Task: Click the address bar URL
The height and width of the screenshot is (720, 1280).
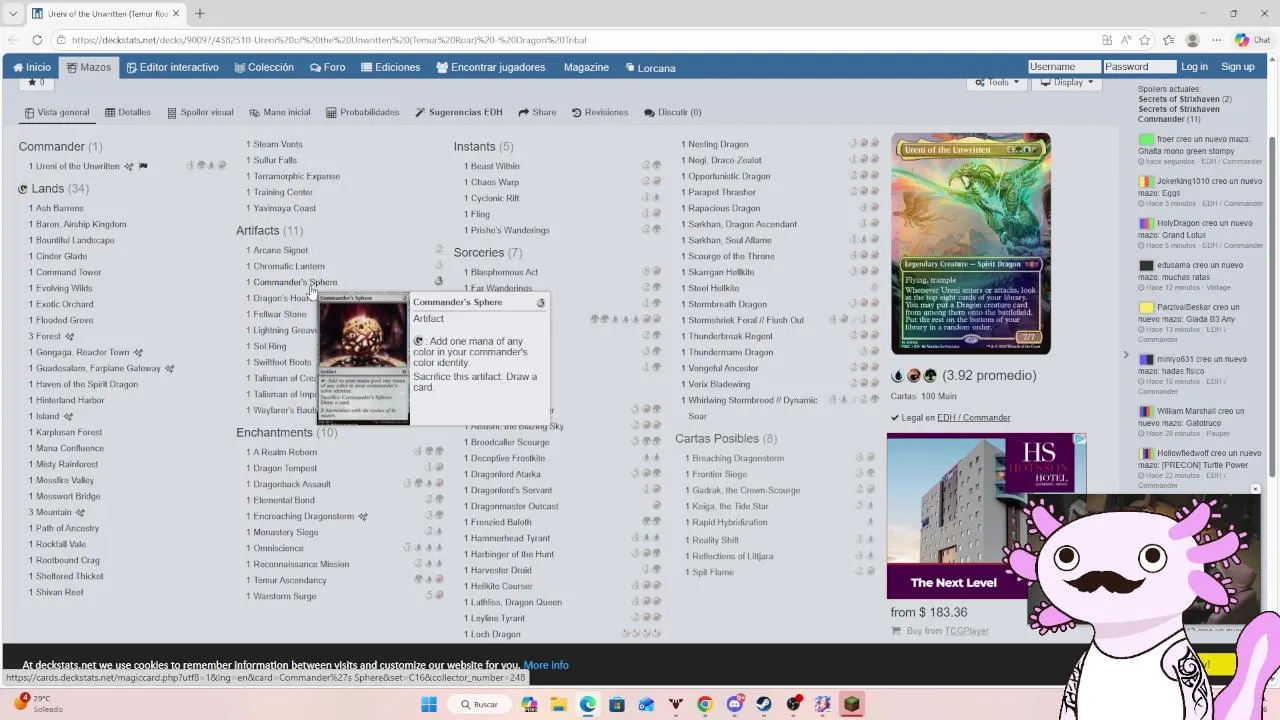Action: tap(329, 40)
